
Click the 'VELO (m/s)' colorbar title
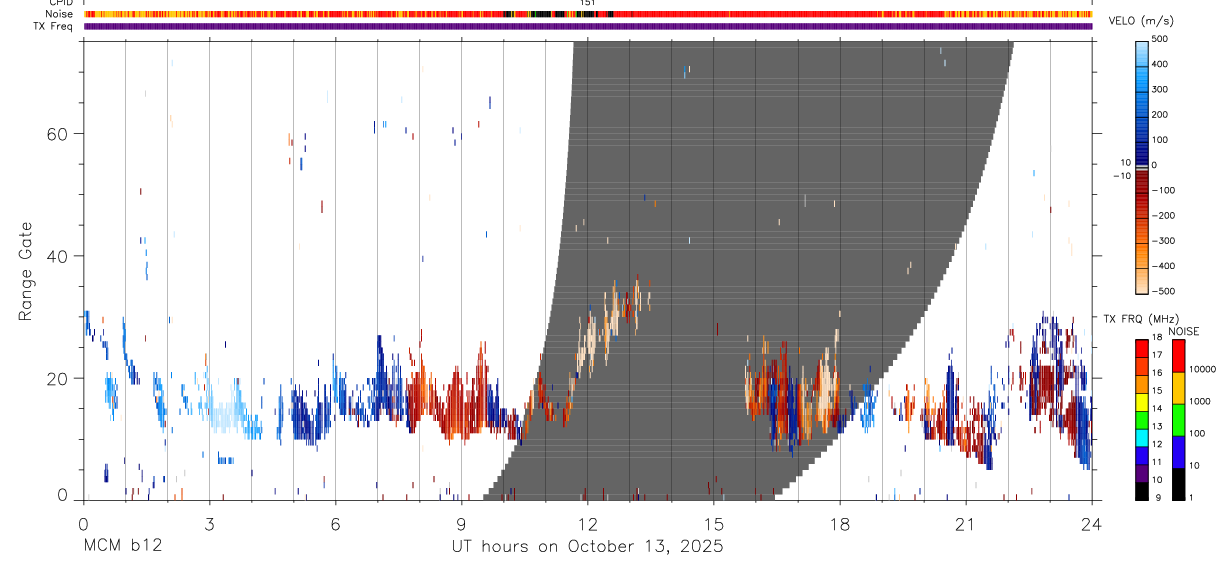pyautogui.click(x=1141, y=21)
